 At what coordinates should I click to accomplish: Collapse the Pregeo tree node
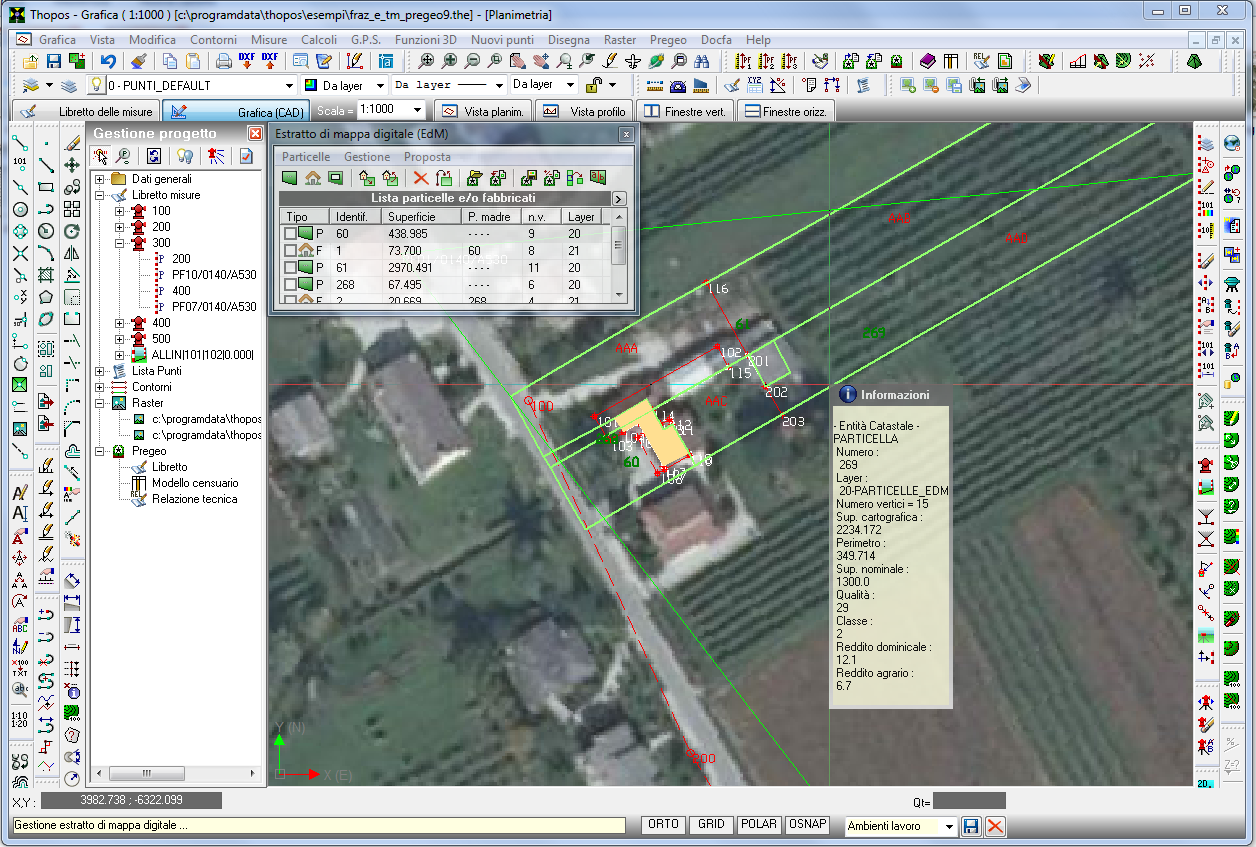tap(99, 451)
